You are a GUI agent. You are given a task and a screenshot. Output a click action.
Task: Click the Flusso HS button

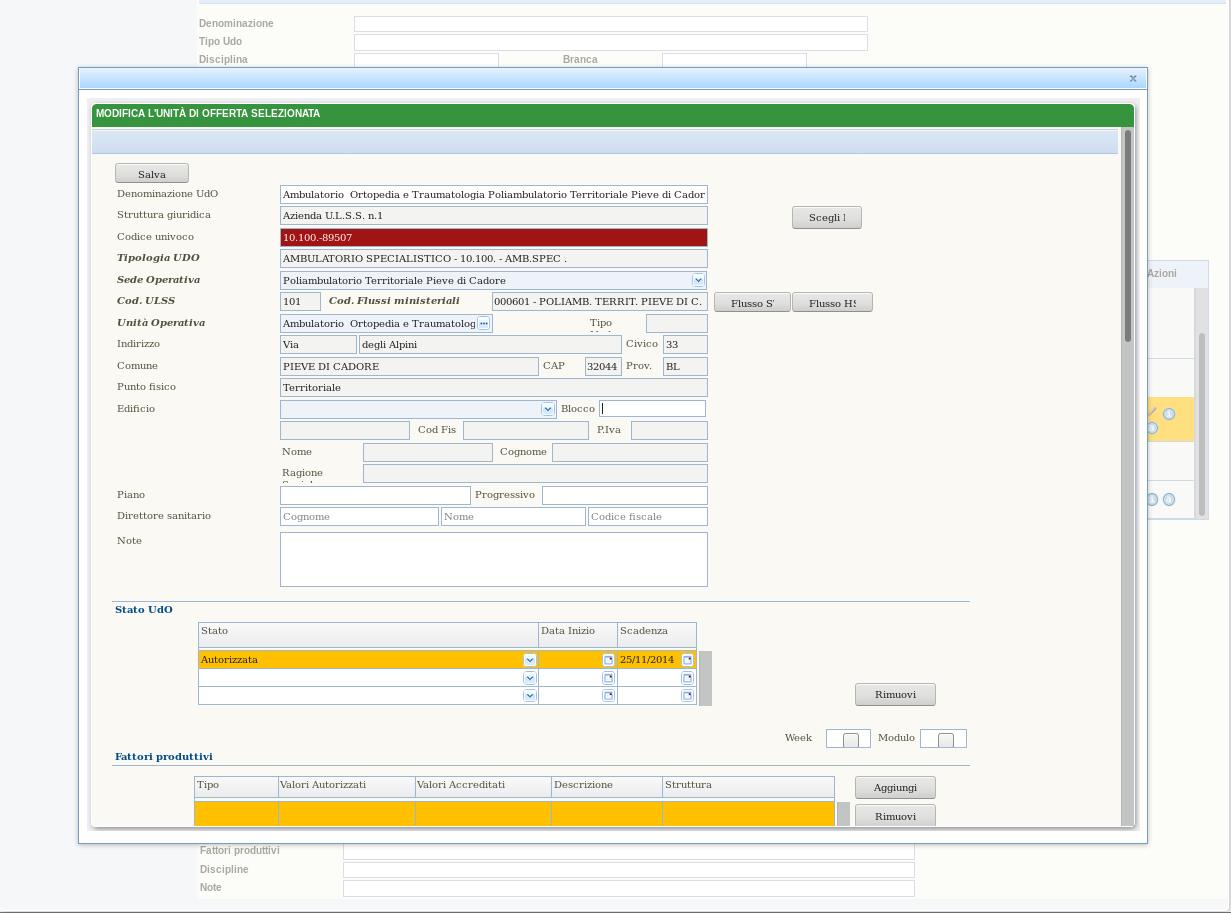point(832,303)
